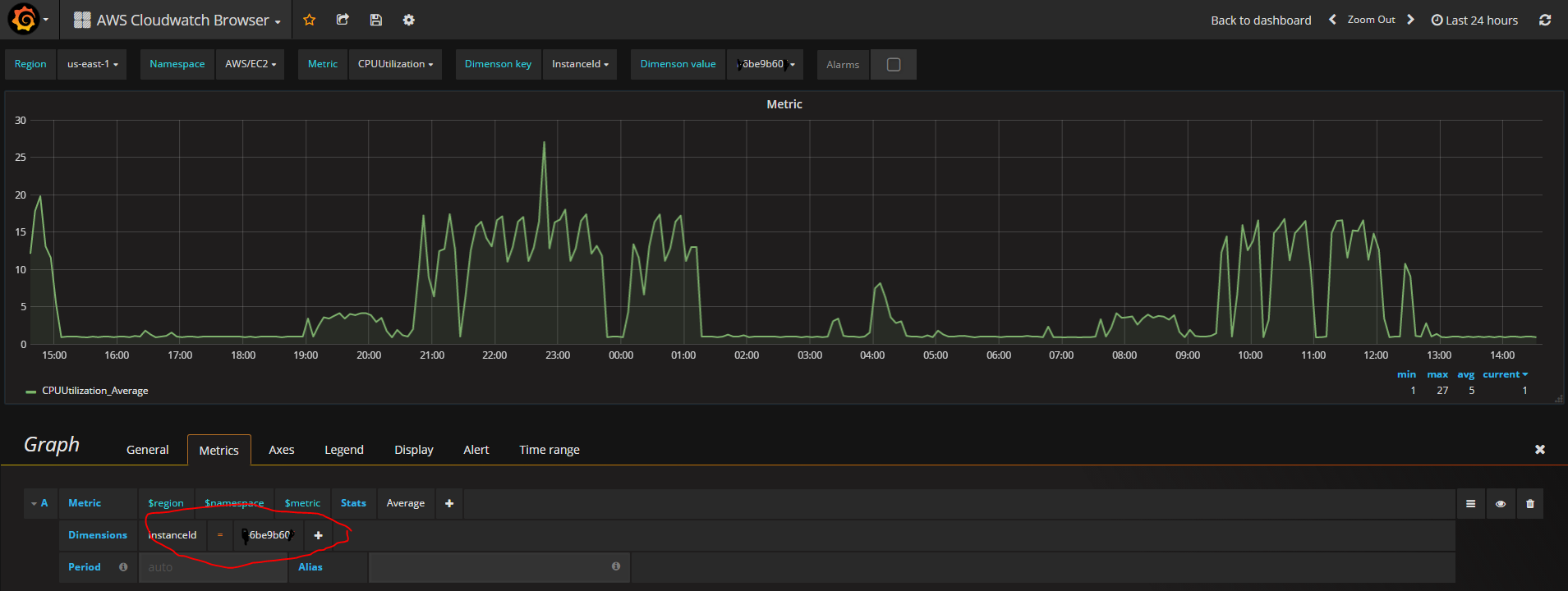Switch to the Time range tab

549,450
